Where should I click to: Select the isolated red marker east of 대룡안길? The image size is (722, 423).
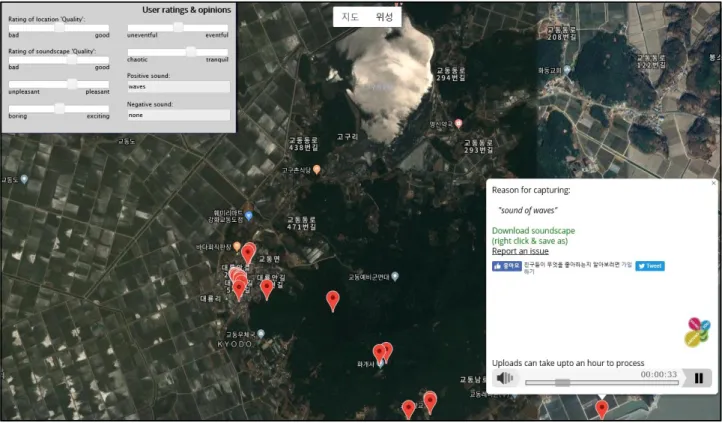point(333,301)
